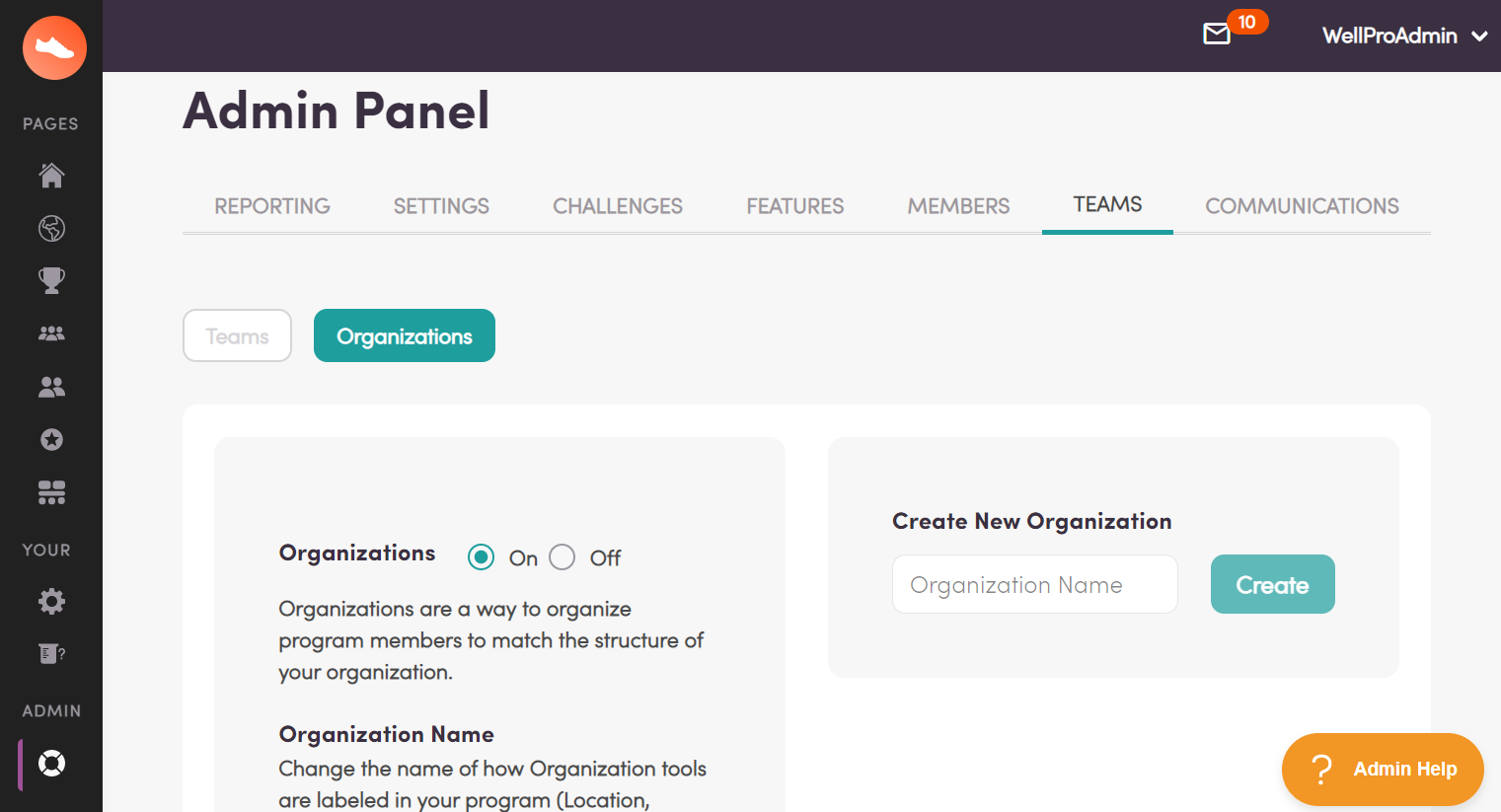Image resolution: width=1501 pixels, height=812 pixels.
Task: Switch to the Reporting tab
Action: 272,206
